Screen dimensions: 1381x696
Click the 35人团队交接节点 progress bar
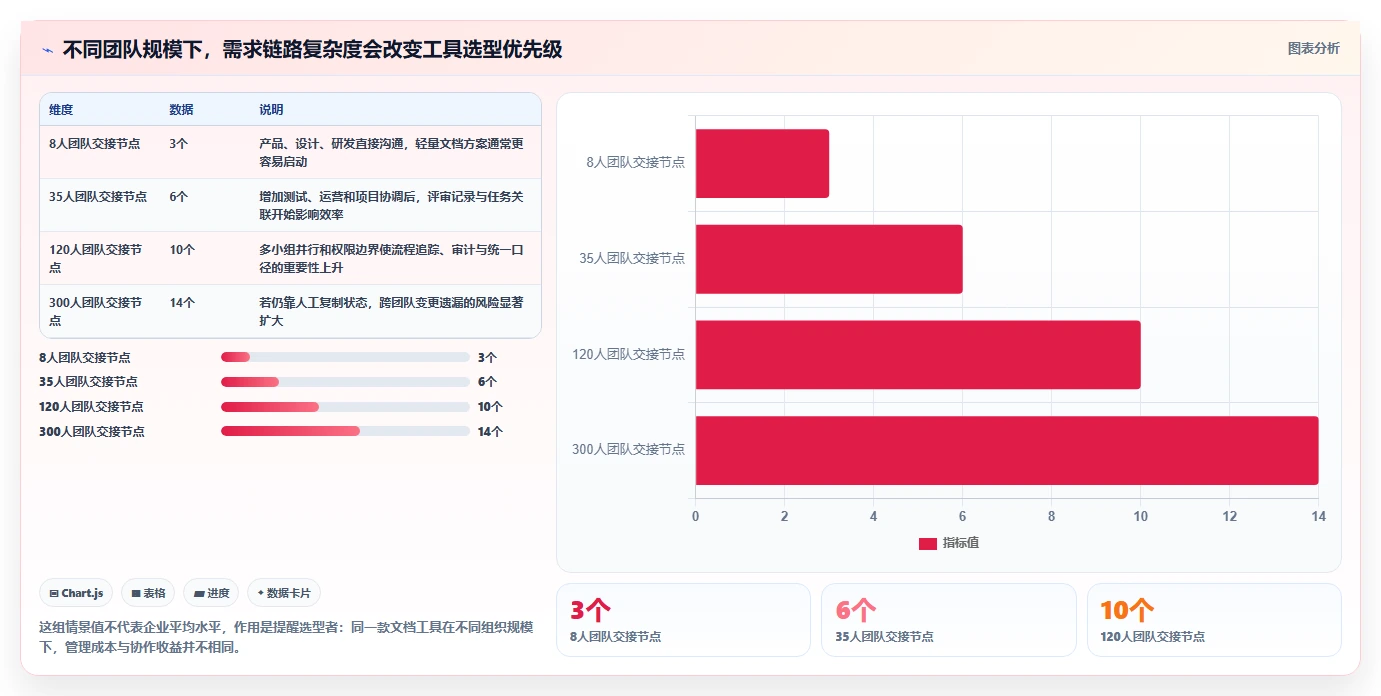tap(345, 382)
